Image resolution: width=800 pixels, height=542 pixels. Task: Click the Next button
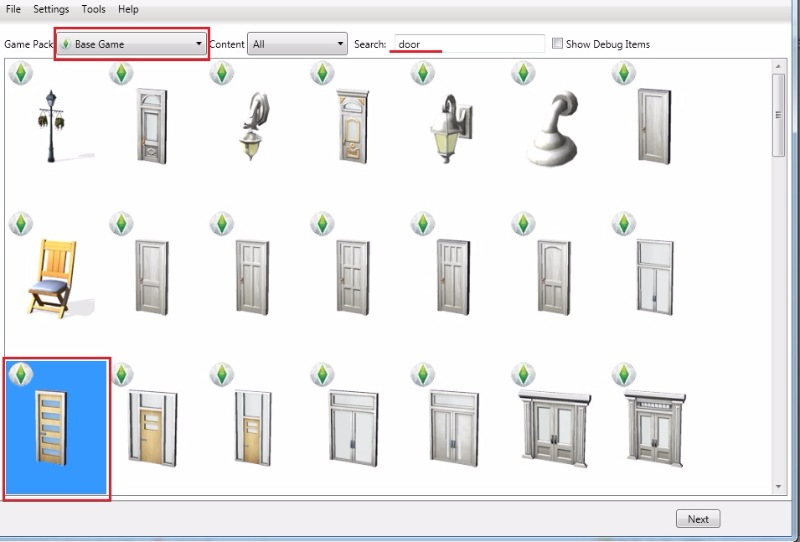point(698,519)
